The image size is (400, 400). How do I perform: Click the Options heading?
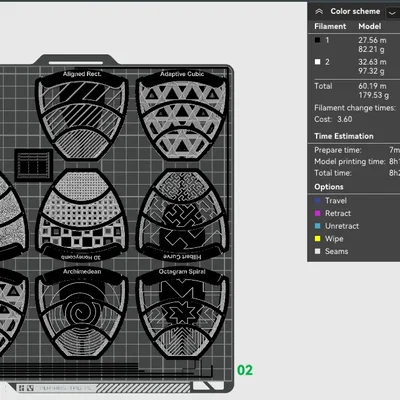coord(329,187)
